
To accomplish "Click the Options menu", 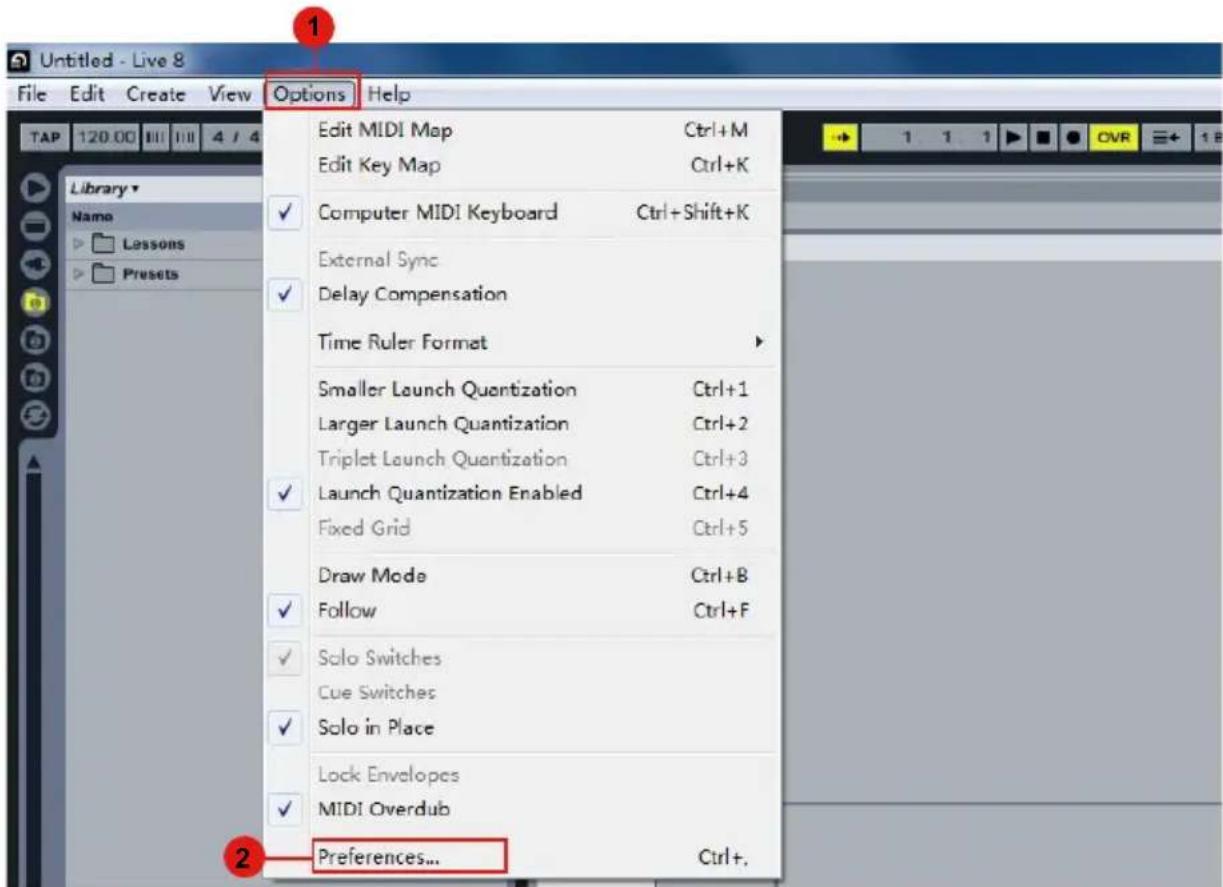I will click(310, 94).
